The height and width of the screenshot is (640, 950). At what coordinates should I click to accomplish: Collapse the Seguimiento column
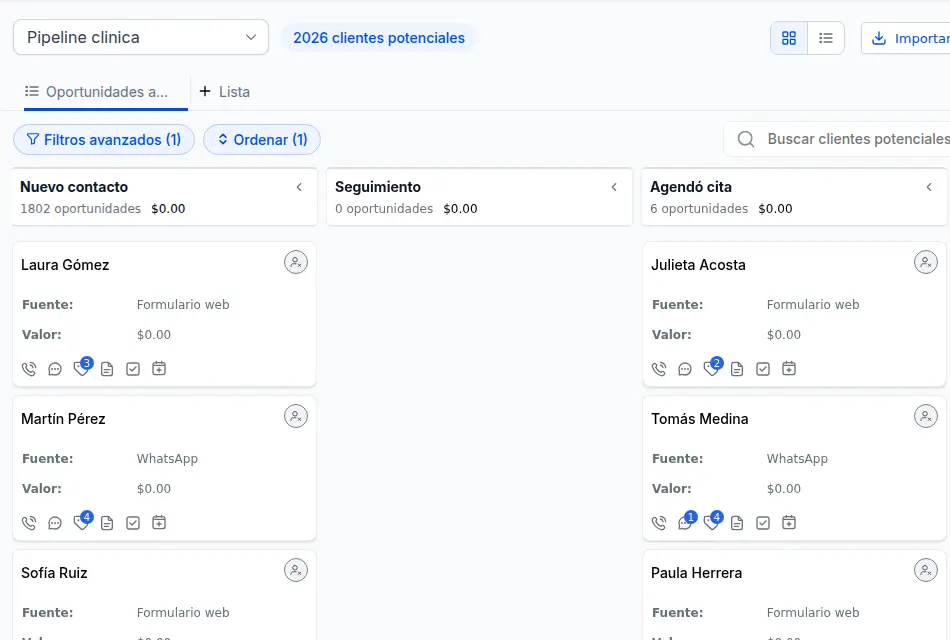(614, 187)
